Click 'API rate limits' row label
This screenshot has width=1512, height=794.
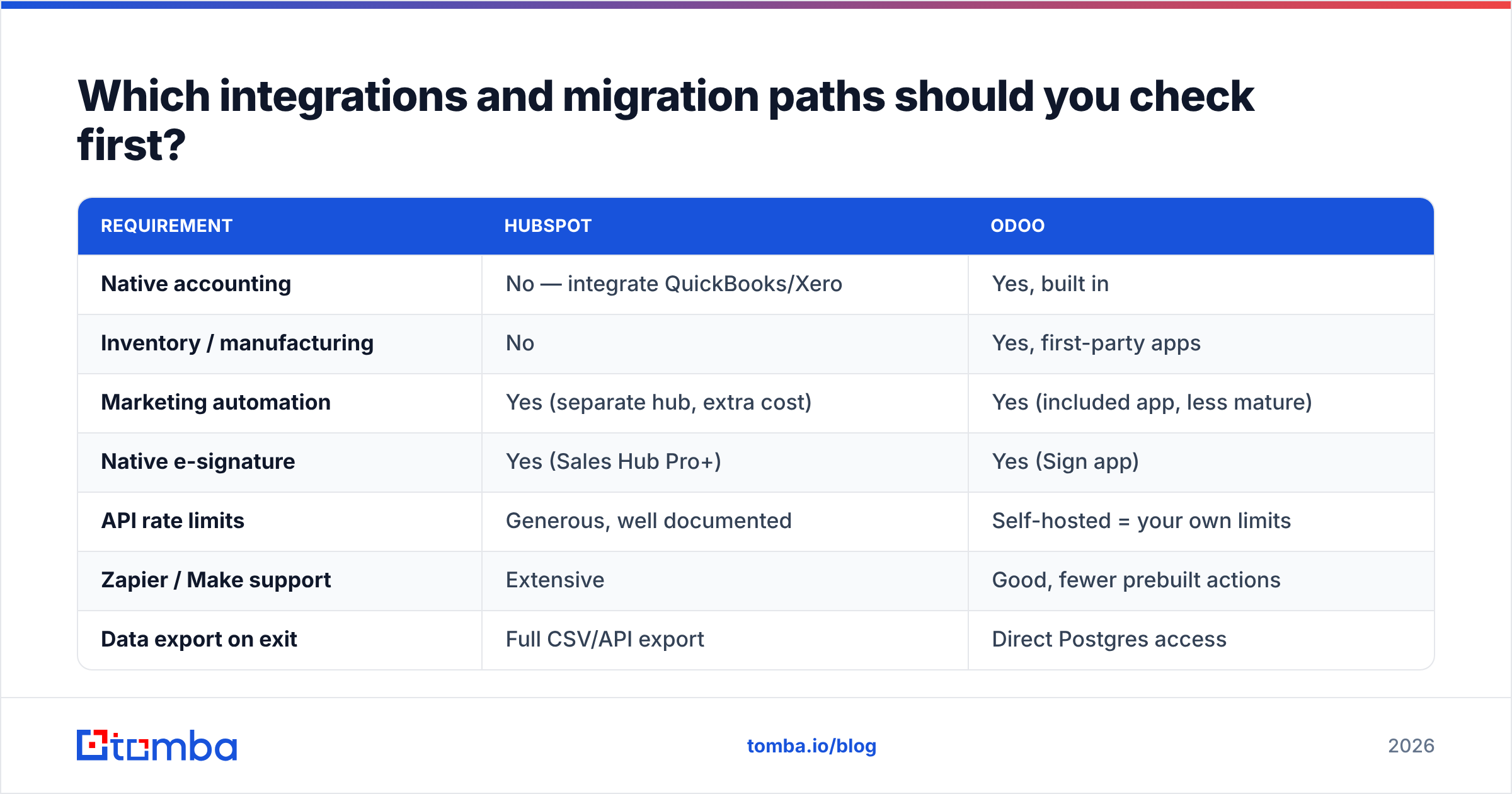pos(172,521)
